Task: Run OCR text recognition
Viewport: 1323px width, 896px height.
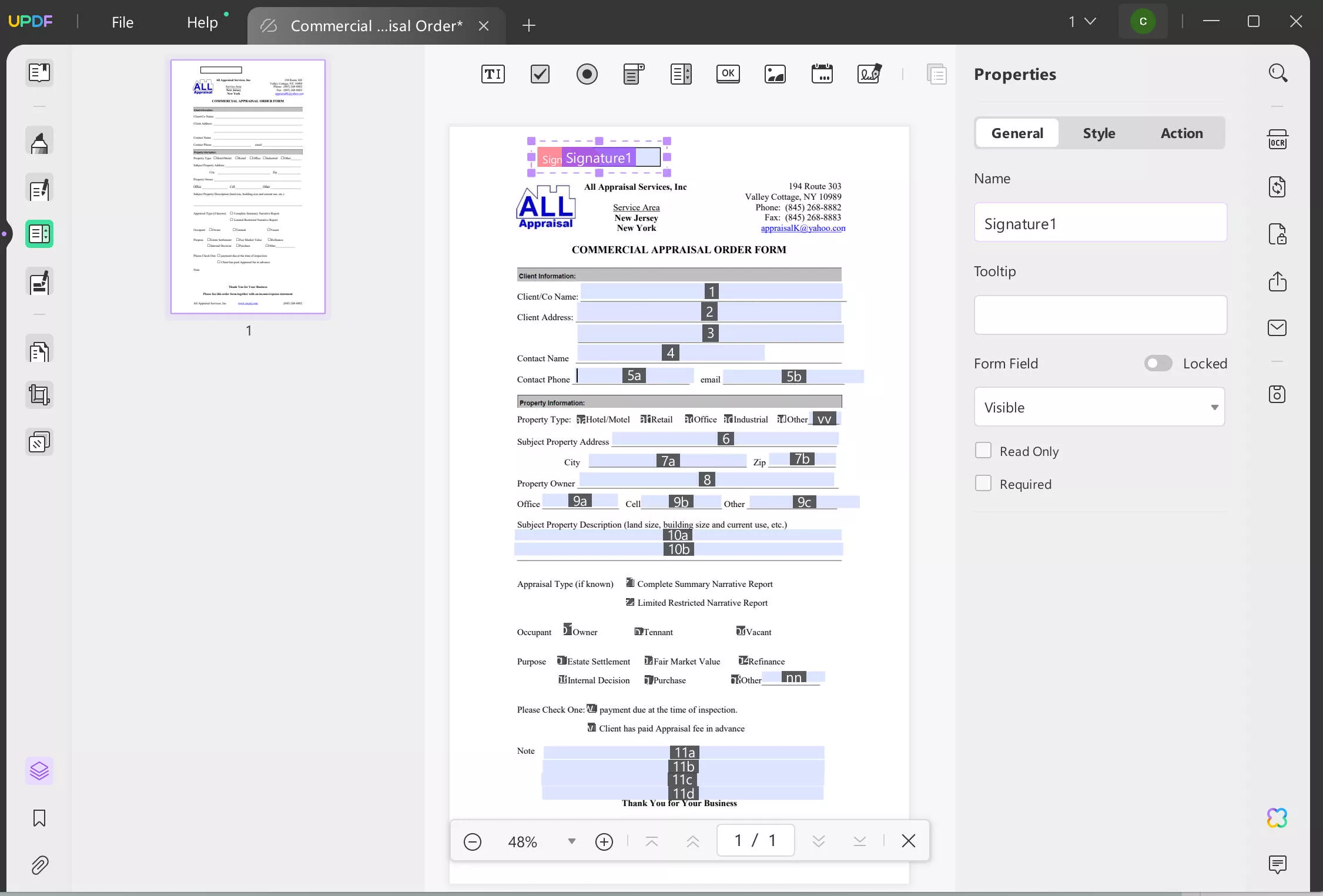Action: (x=1277, y=140)
